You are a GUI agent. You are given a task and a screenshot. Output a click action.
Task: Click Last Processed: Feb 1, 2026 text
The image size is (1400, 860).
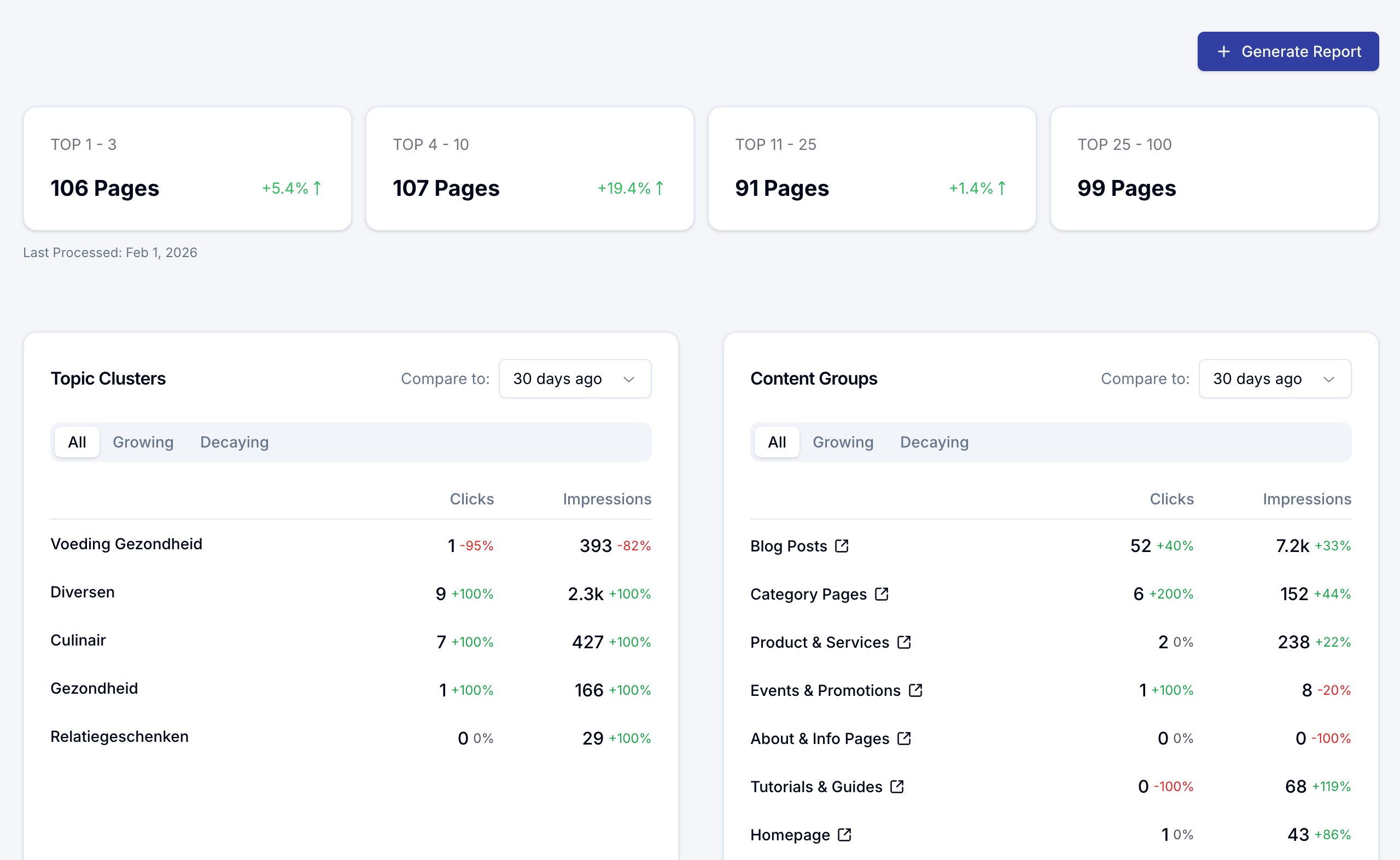click(x=110, y=252)
